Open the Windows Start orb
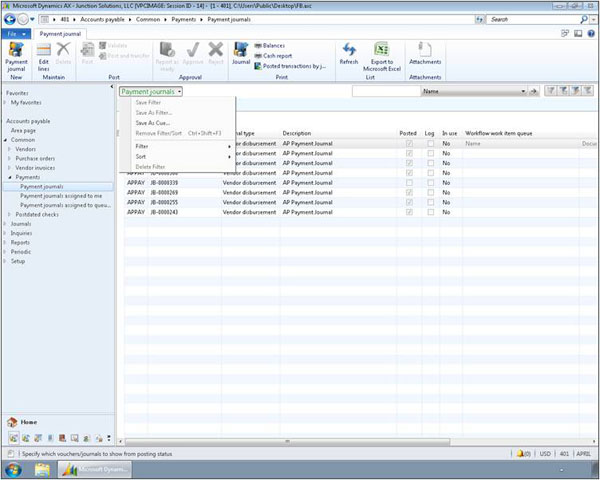This screenshot has width=600, height=480. [13, 470]
